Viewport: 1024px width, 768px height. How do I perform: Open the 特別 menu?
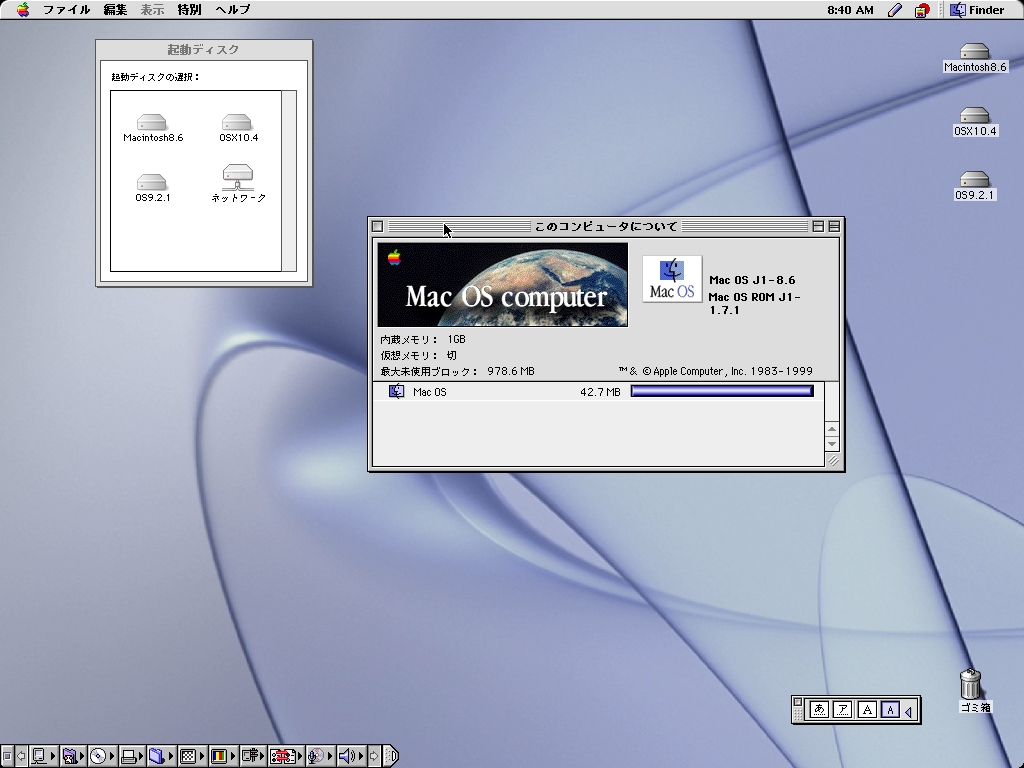(188, 10)
